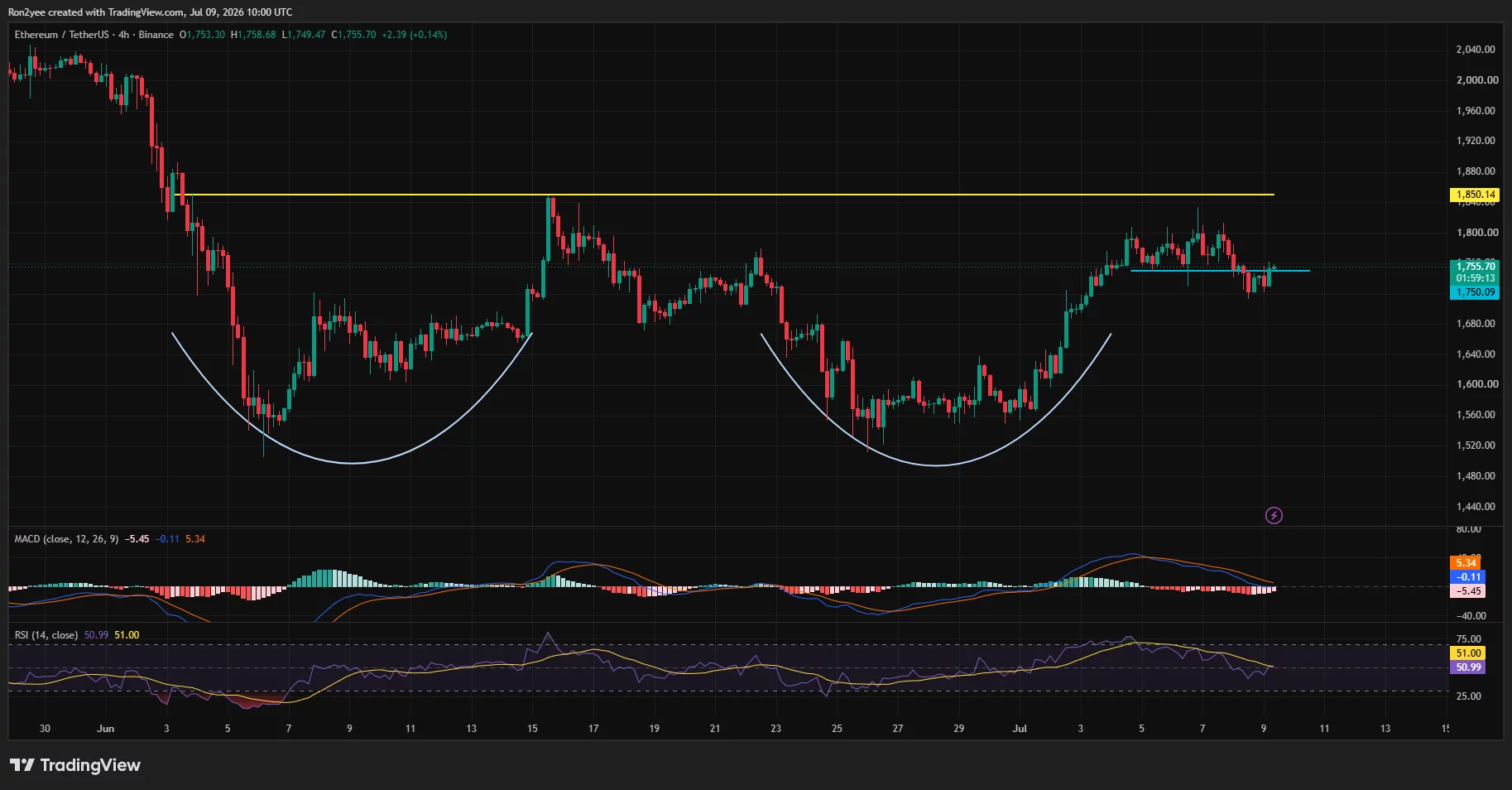Select the yellow 1,850.14 price label
The image size is (1512, 790).
pyautogui.click(x=1475, y=195)
